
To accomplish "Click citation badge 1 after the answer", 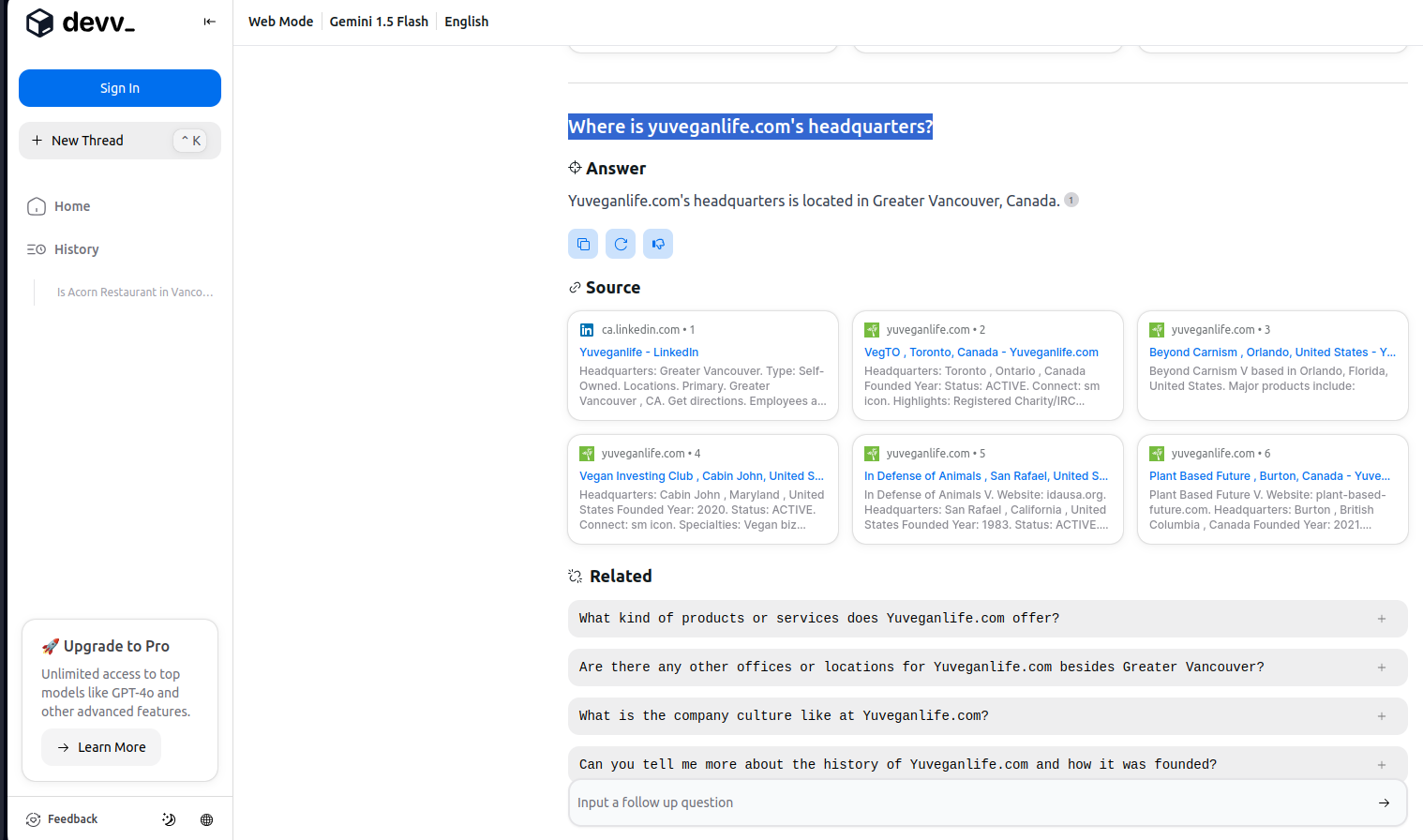I will [x=1071, y=200].
